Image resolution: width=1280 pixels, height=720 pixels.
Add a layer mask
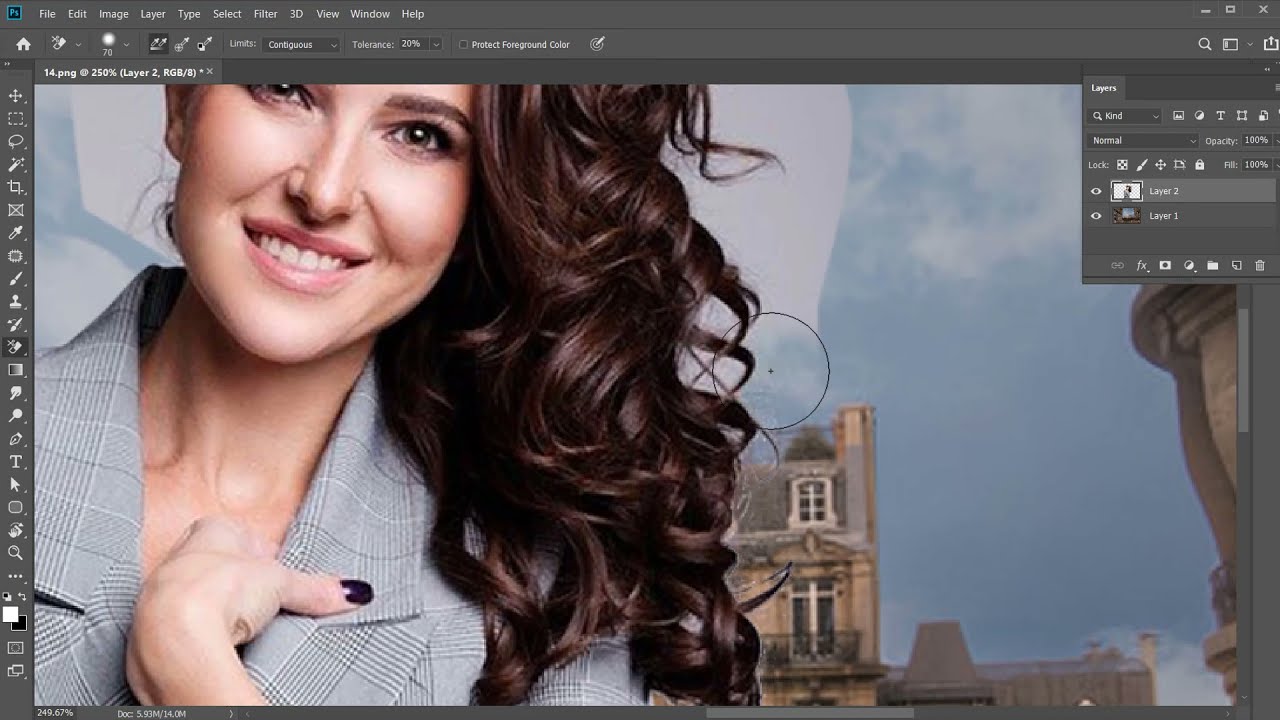click(1165, 266)
